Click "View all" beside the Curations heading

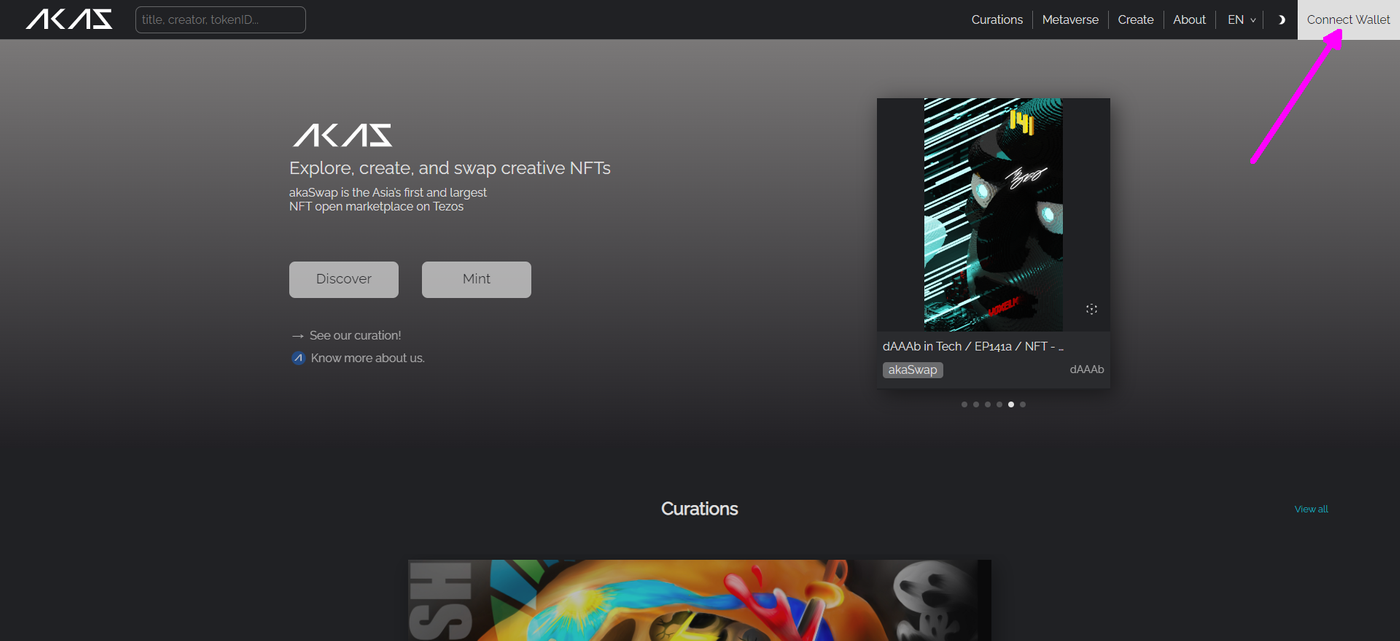1311,509
